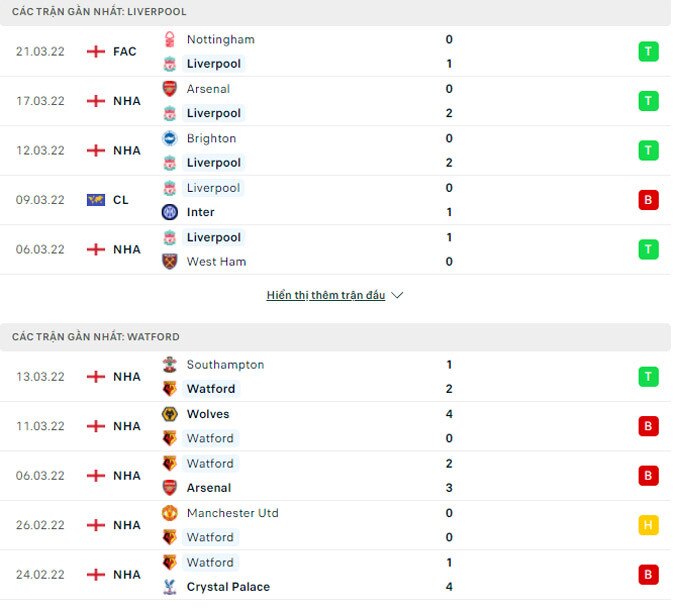
Task: Click the Champions League competition flag icon
Action: [x=96, y=200]
